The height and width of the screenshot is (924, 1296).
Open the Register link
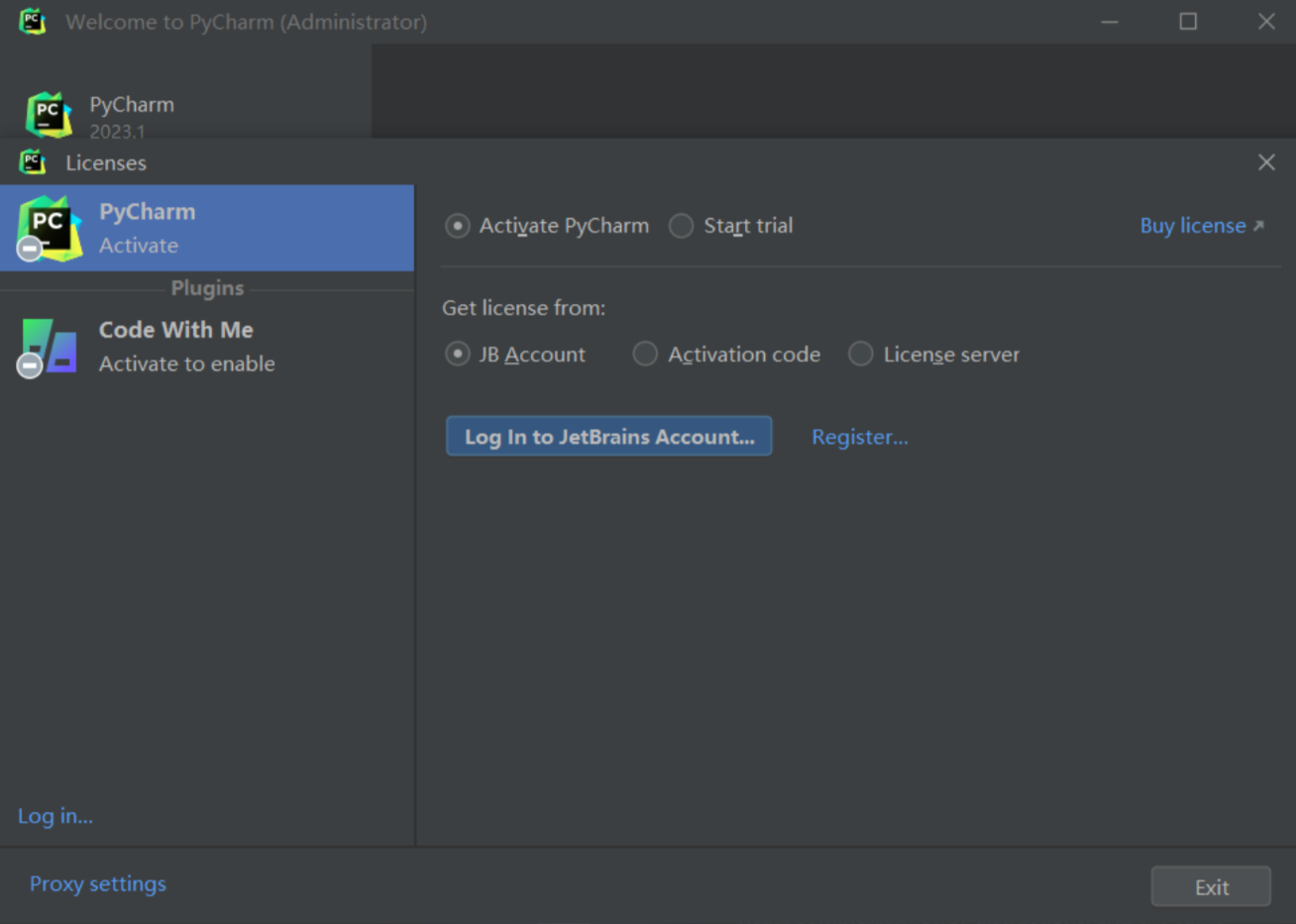[x=859, y=437]
